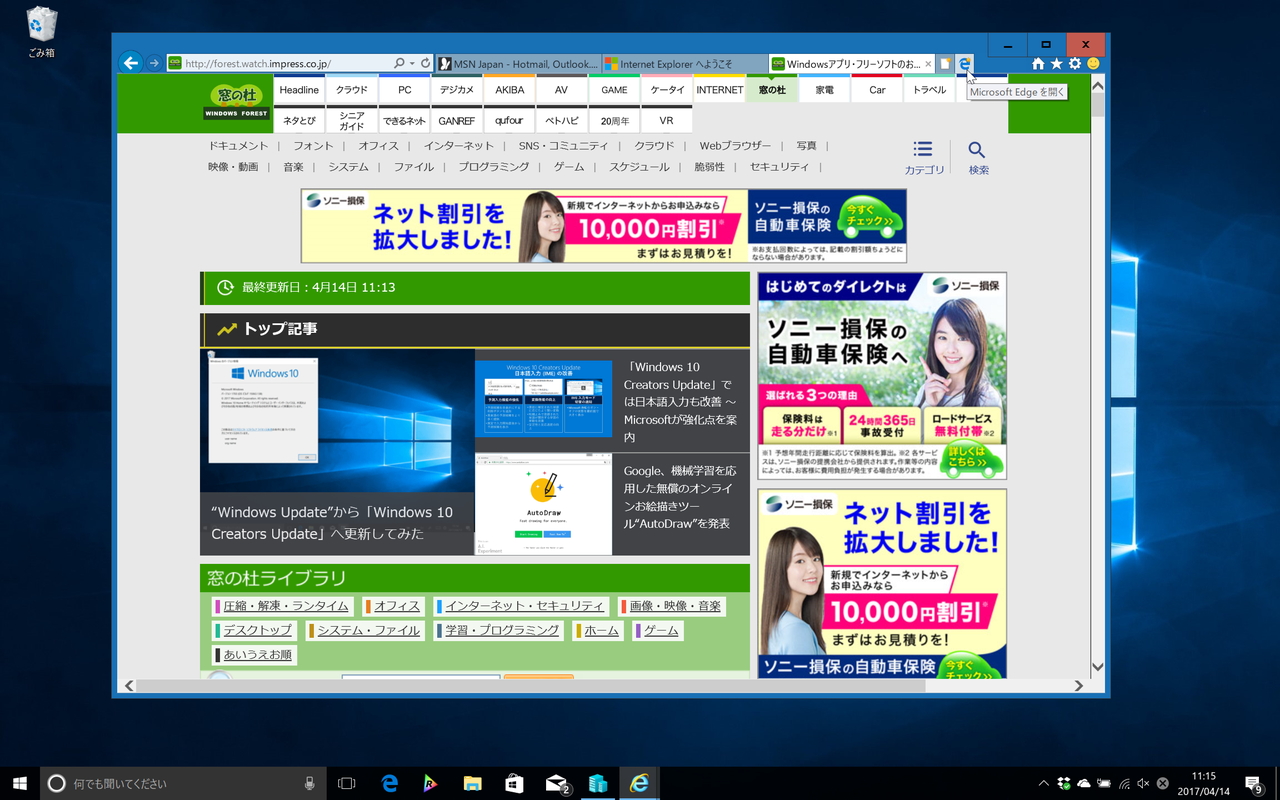Open Favorites with the star icon
This screenshot has height=800, width=1280.
[x=1056, y=63]
